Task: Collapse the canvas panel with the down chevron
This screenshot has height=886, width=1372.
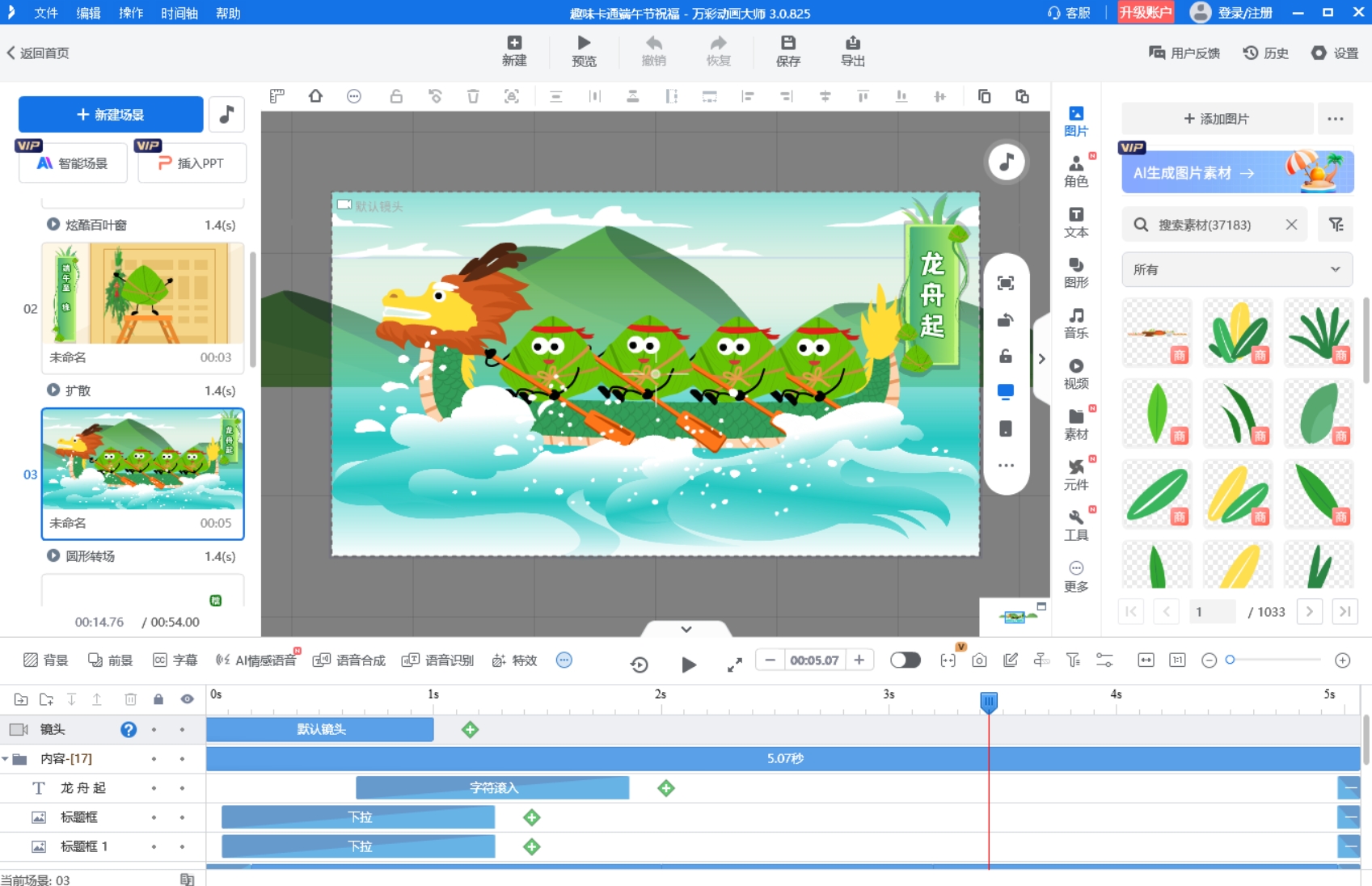Action: (686, 629)
